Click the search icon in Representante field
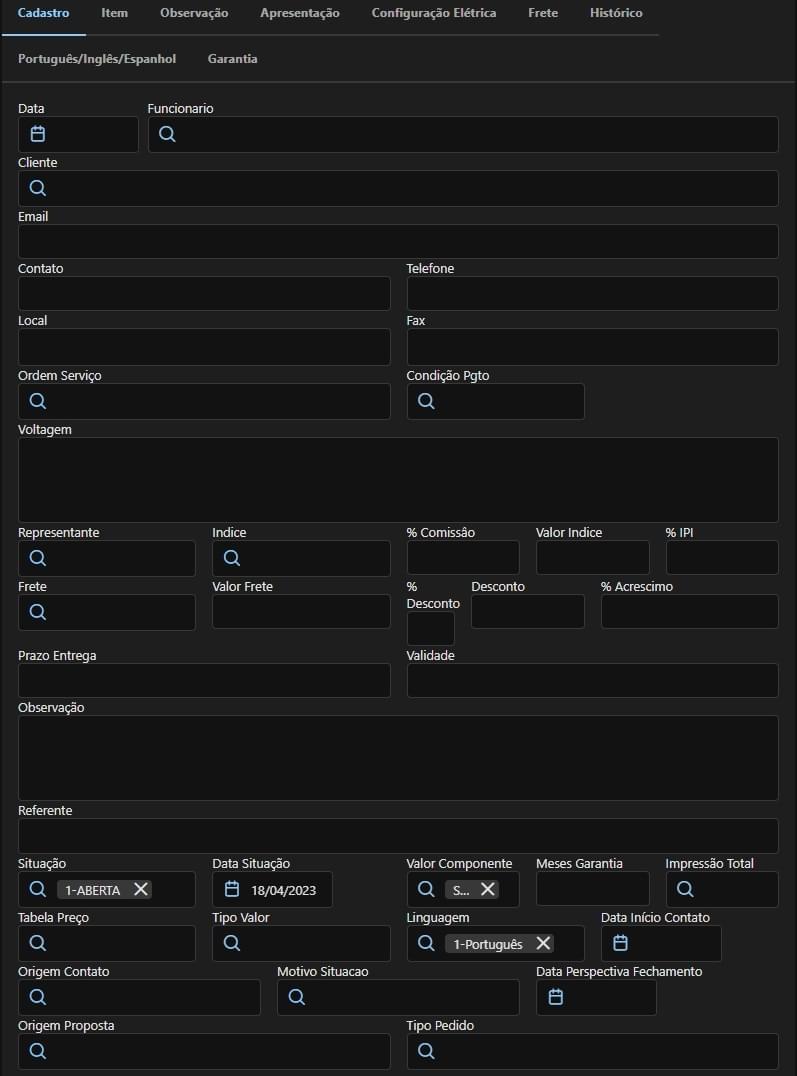Screen dimensions: 797x1076 38,558
